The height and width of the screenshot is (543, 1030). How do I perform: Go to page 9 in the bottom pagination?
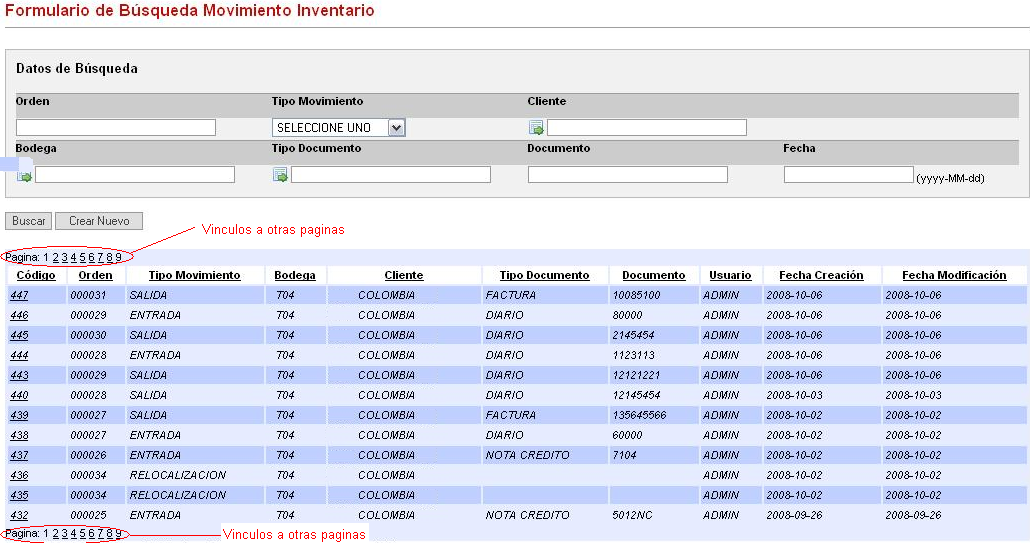(118, 534)
